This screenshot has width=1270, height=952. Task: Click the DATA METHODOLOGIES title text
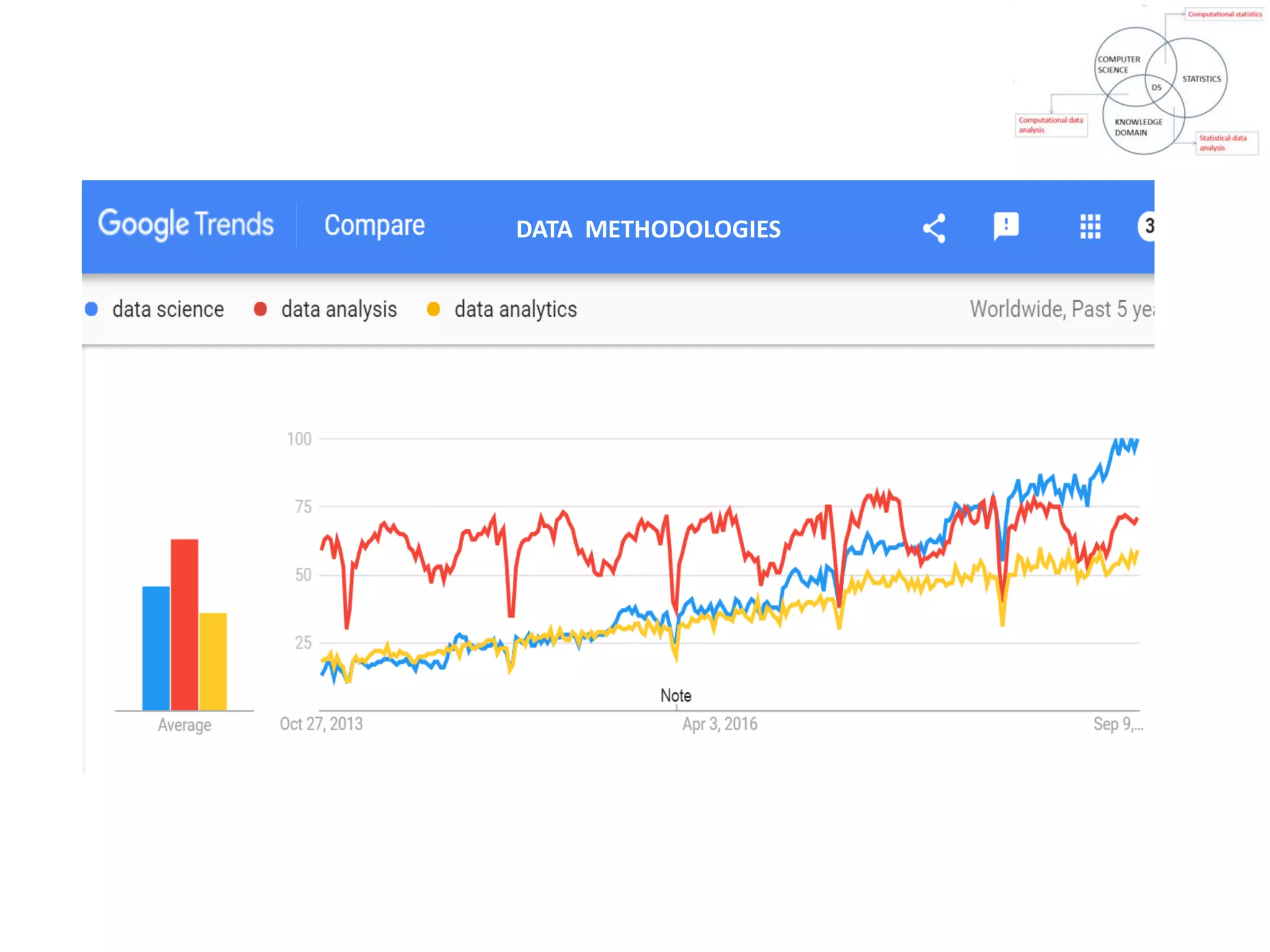pos(648,229)
